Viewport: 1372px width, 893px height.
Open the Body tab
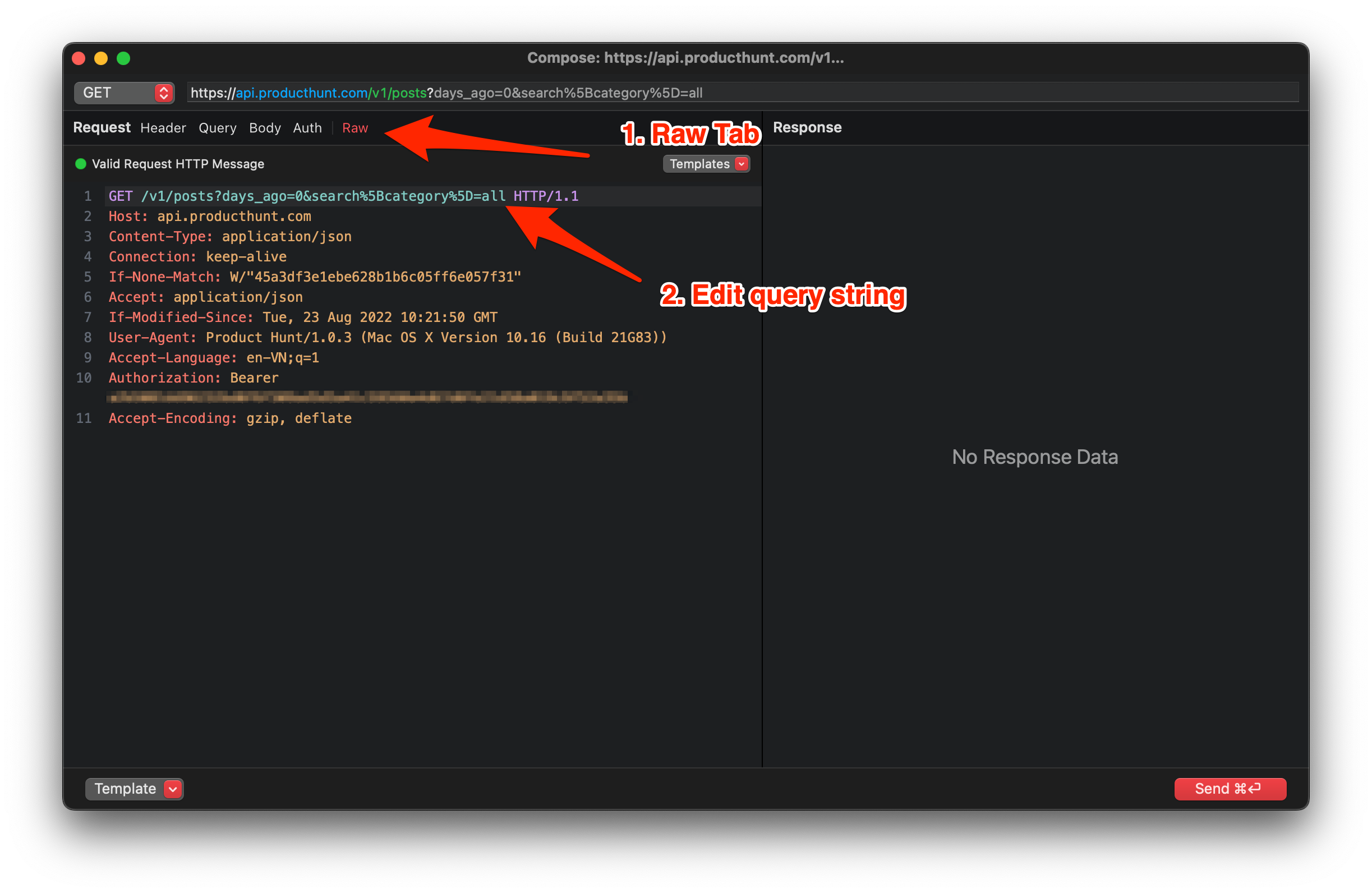[265, 128]
